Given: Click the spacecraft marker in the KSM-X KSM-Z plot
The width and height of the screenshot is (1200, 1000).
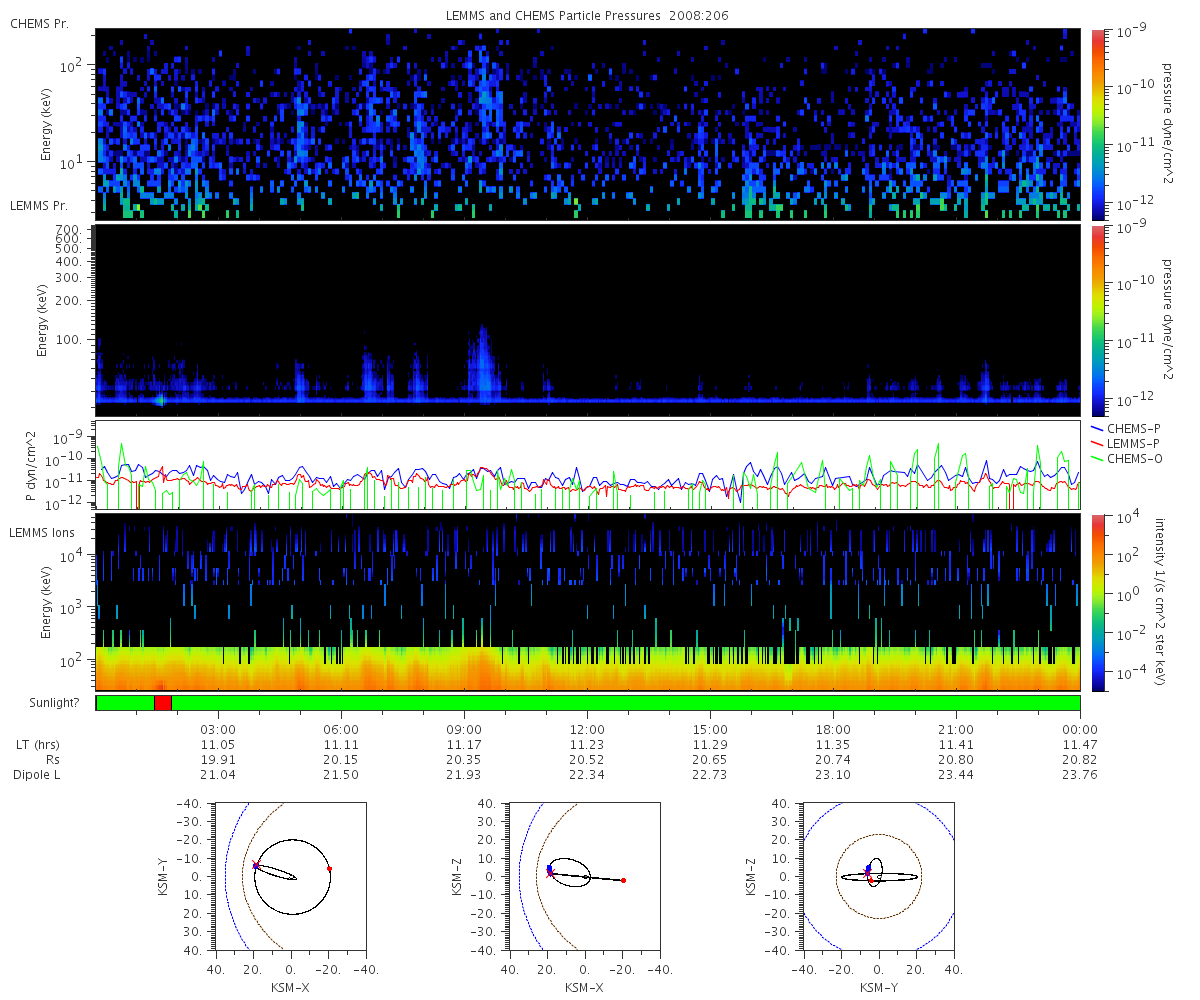Looking at the screenshot, I should click(549, 870).
